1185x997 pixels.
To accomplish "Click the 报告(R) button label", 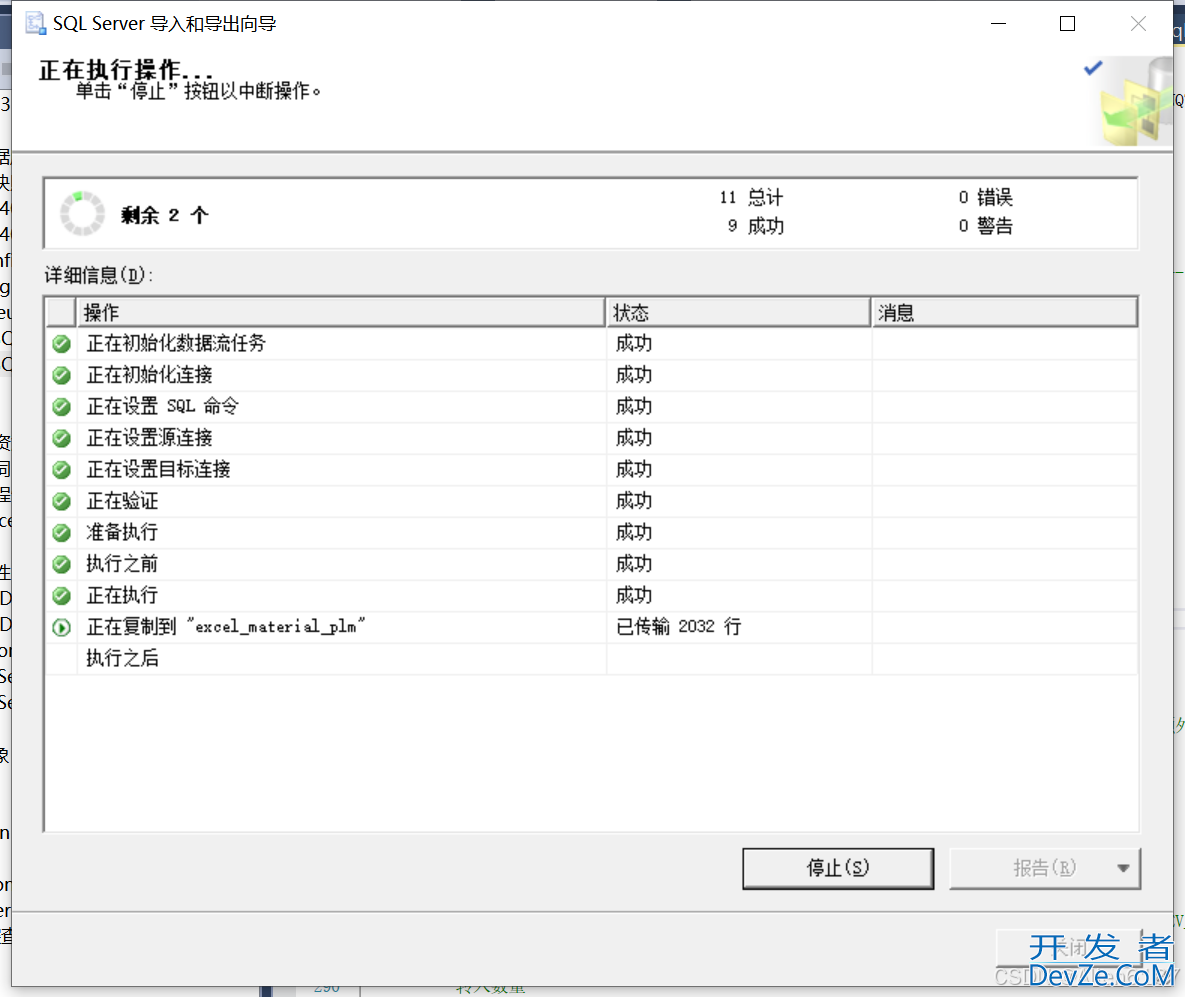I will click(x=1044, y=868).
